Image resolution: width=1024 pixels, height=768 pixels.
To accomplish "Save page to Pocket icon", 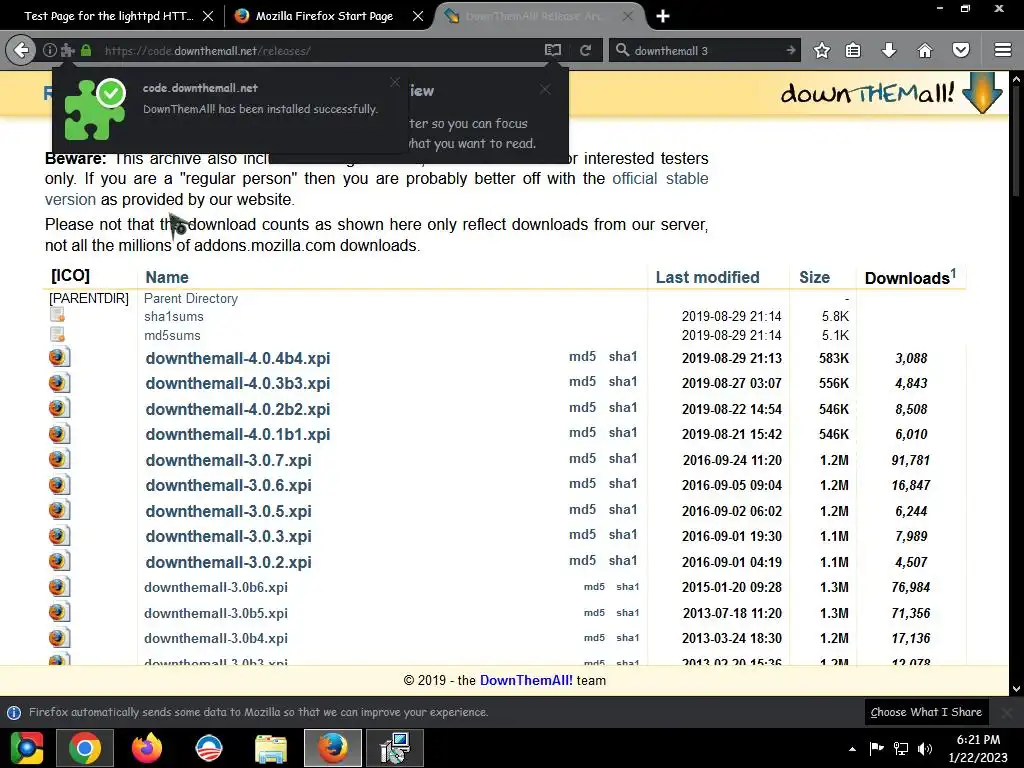I will pos(961,50).
